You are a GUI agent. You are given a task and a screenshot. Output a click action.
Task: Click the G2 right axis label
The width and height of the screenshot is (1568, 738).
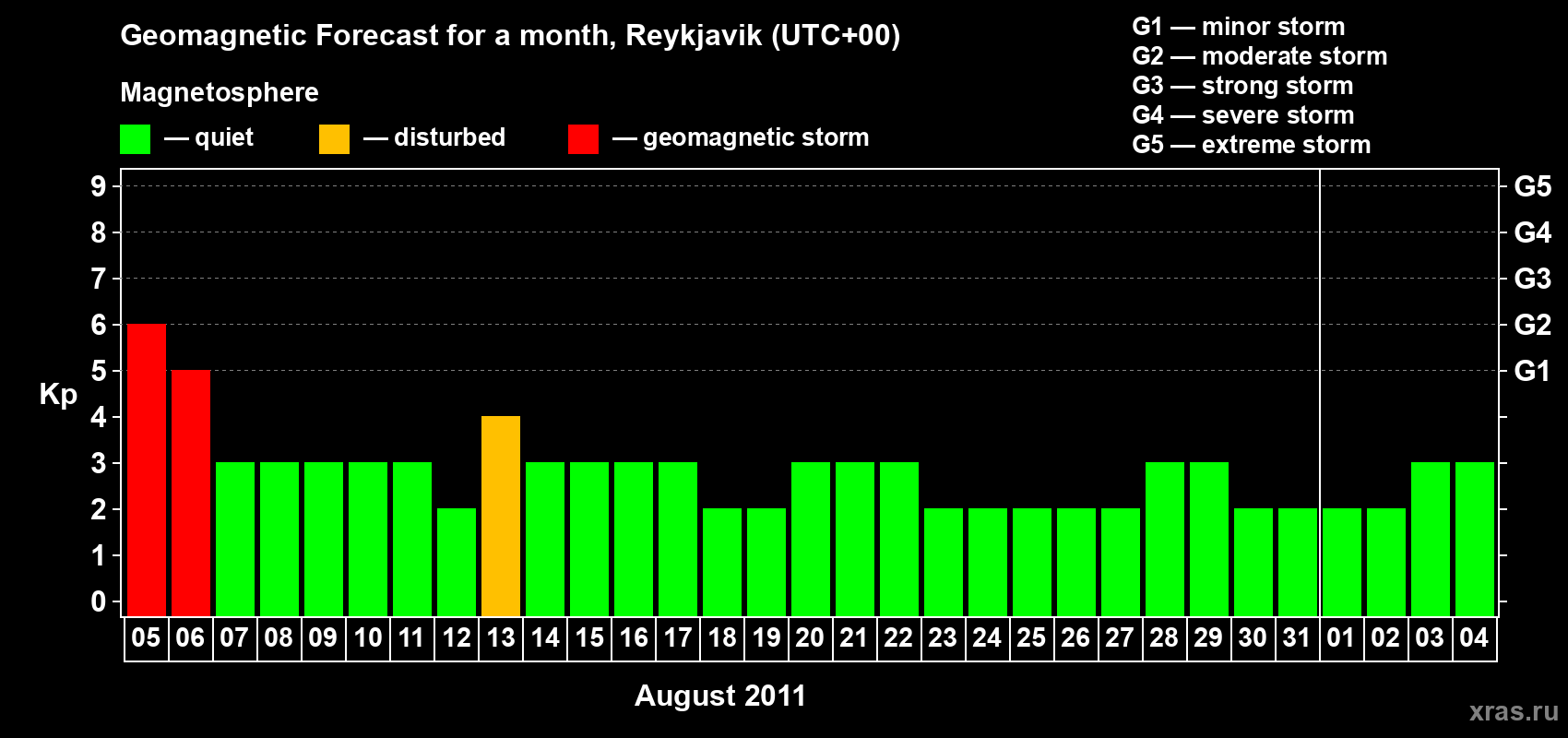click(x=1533, y=325)
